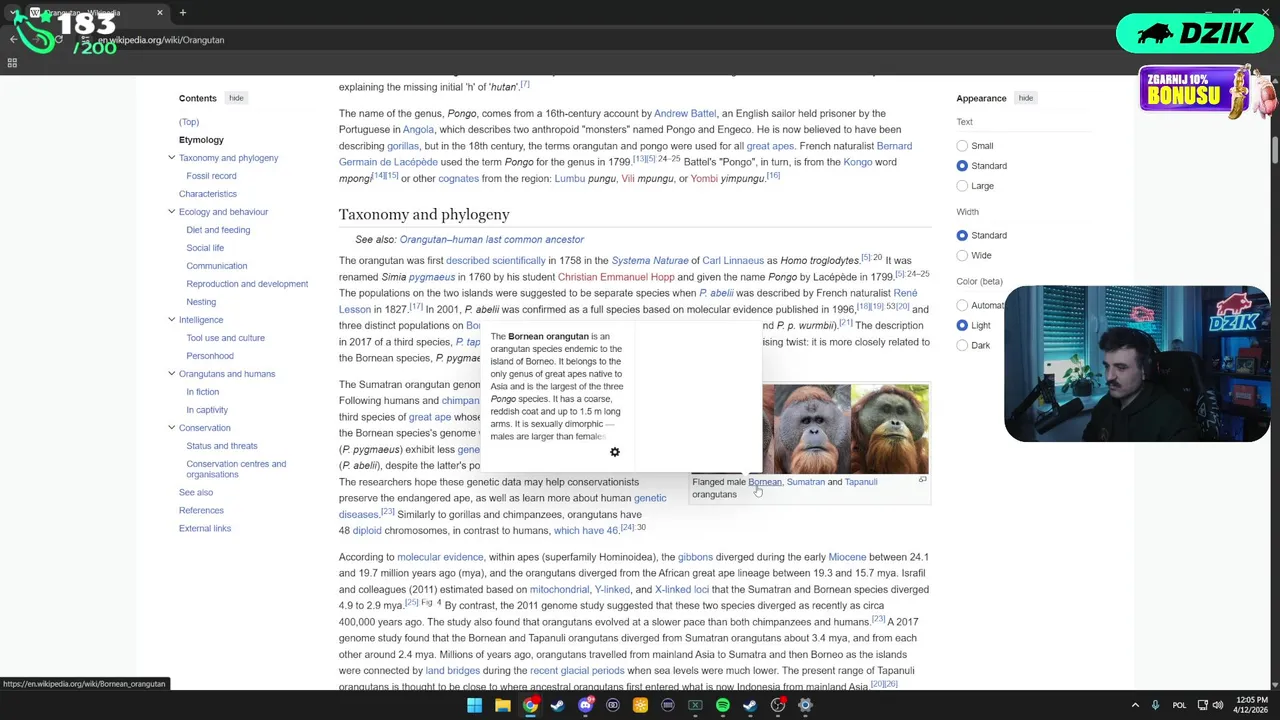Jump to Diet and feeding section
Screen dimensions: 1280x720
click(x=218, y=230)
